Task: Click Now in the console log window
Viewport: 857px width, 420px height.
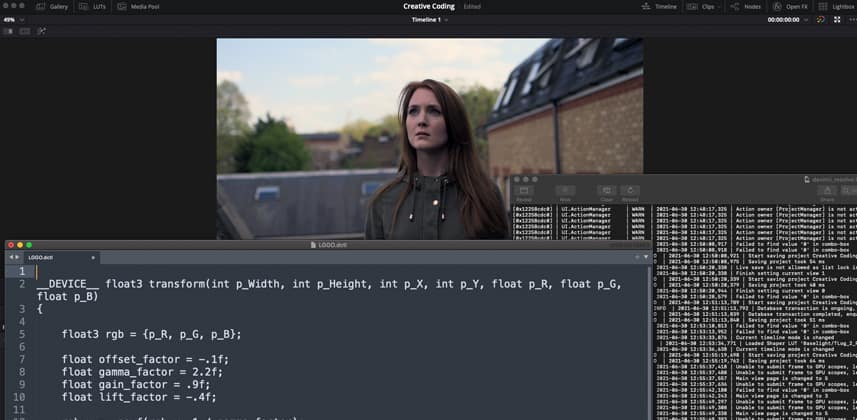Action: click(x=566, y=193)
